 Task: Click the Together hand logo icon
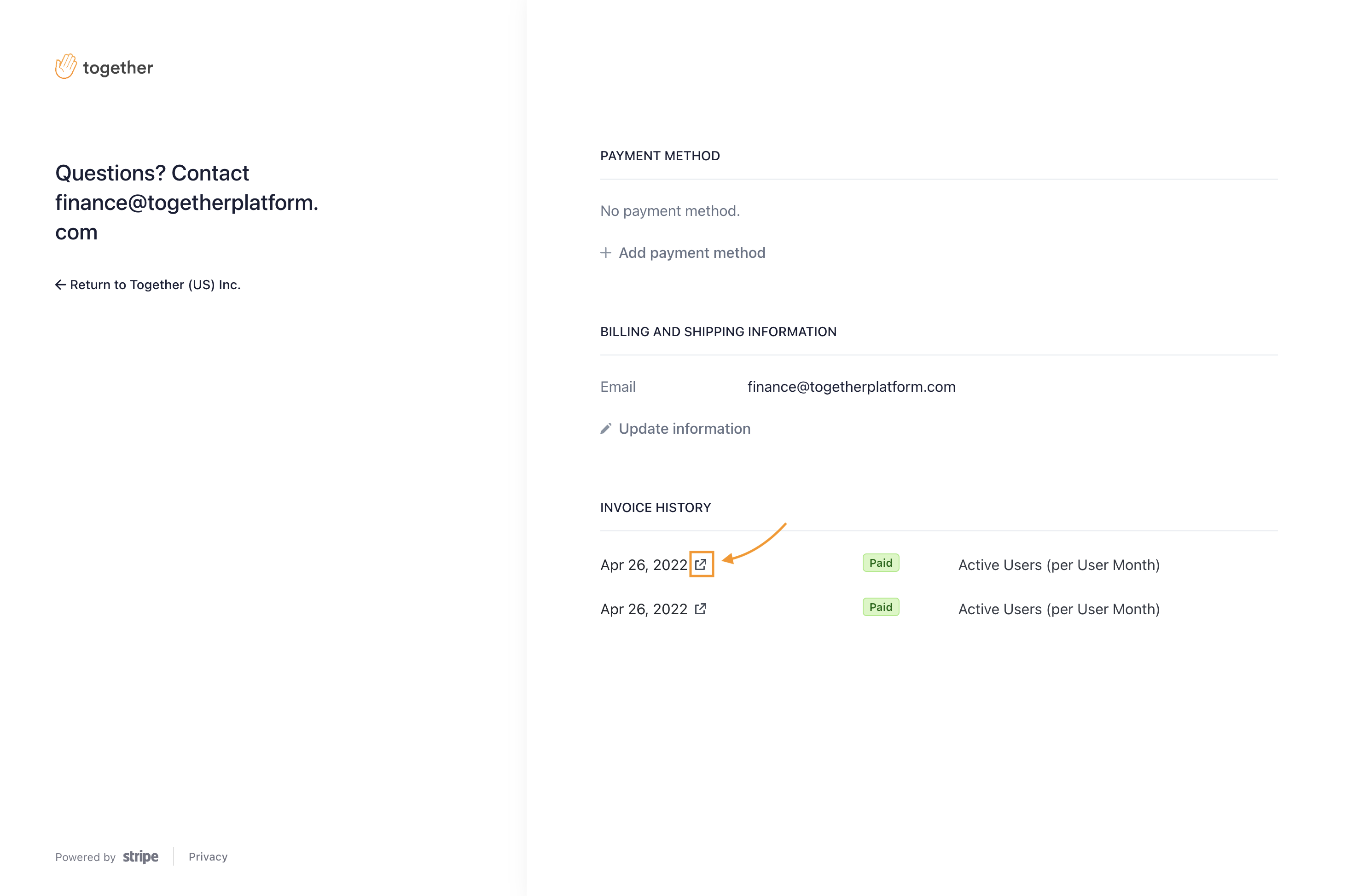coord(66,66)
